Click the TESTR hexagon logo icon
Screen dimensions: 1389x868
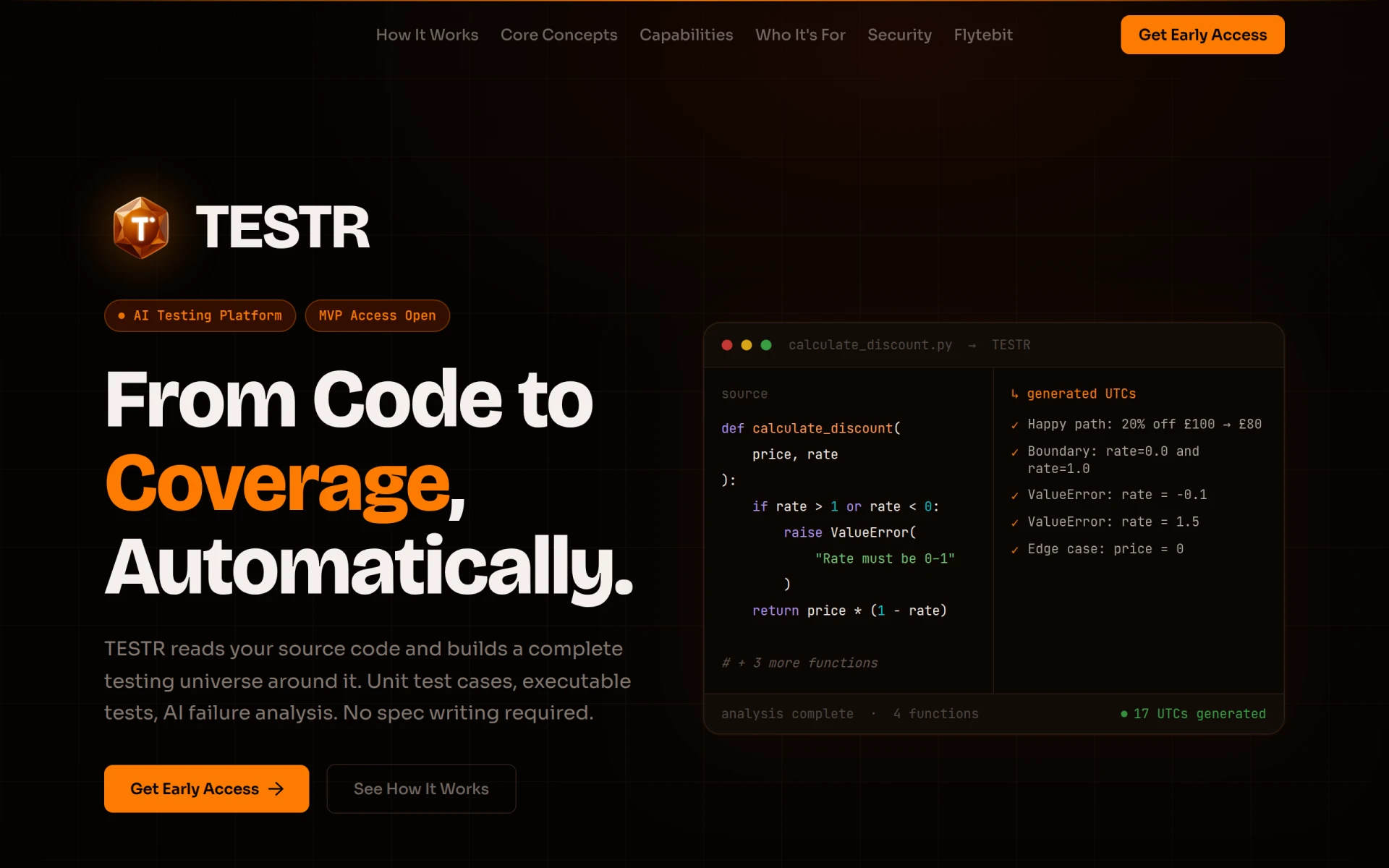tap(141, 228)
